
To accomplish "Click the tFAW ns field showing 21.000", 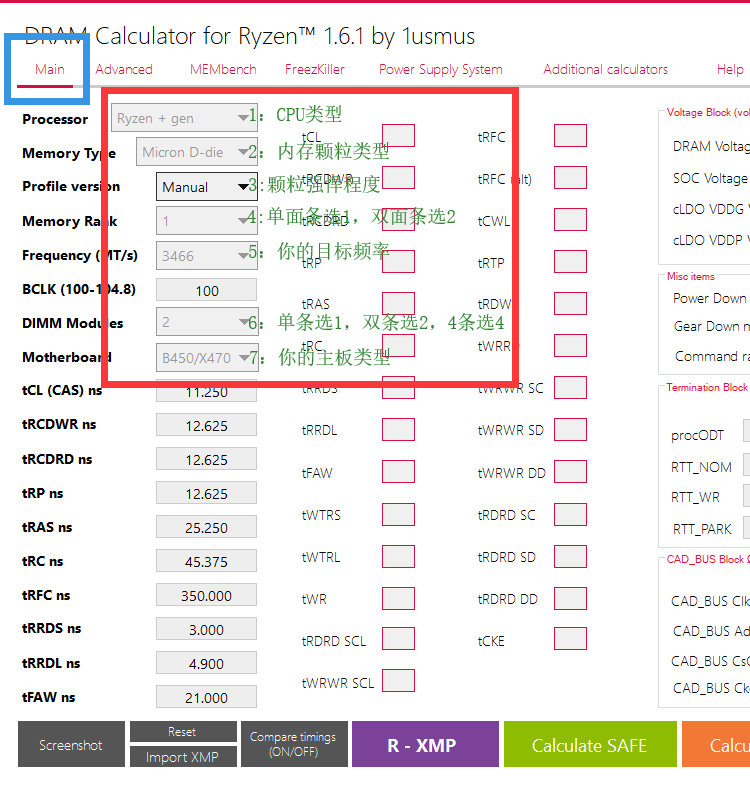I will click(206, 697).
